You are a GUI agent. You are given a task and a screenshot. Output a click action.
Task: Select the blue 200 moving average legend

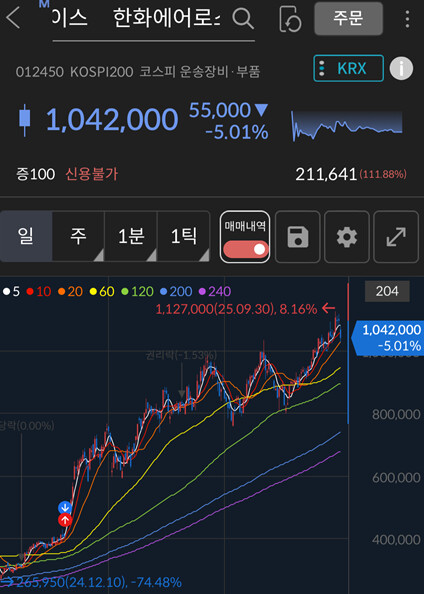point(176,291)
